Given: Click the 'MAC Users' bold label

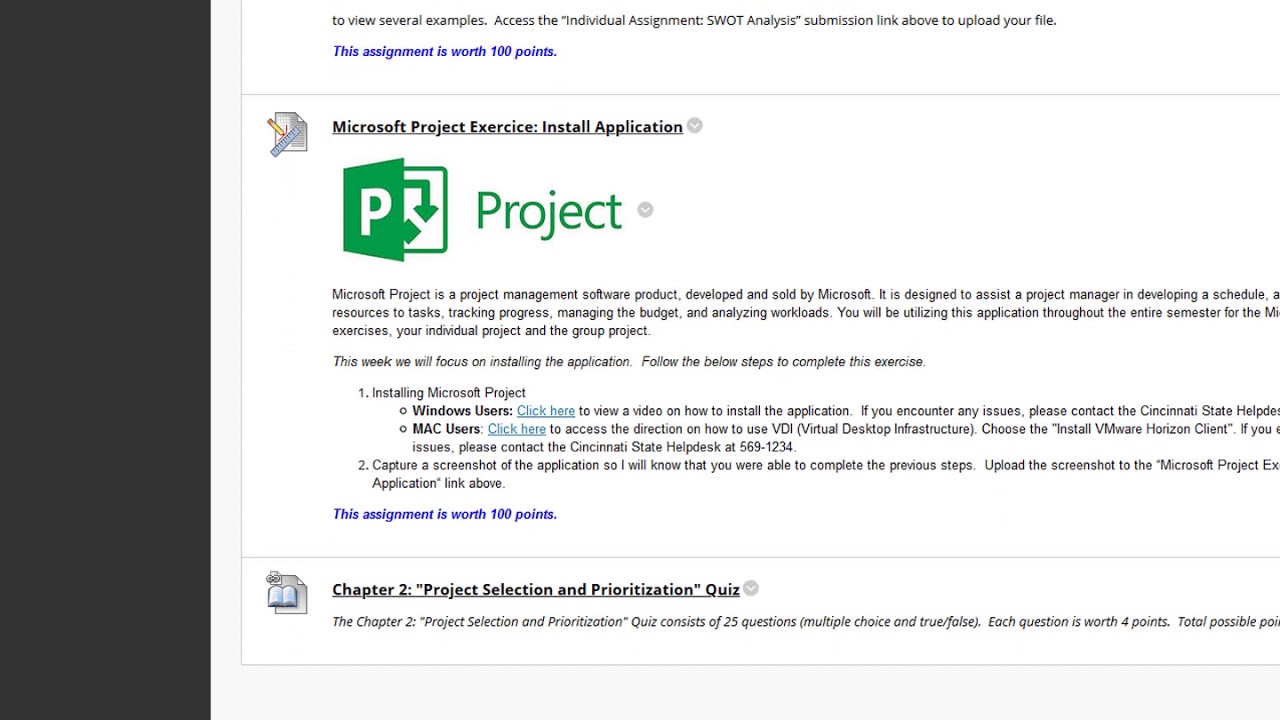Looking at the screenshot, I should pos(446,429).
